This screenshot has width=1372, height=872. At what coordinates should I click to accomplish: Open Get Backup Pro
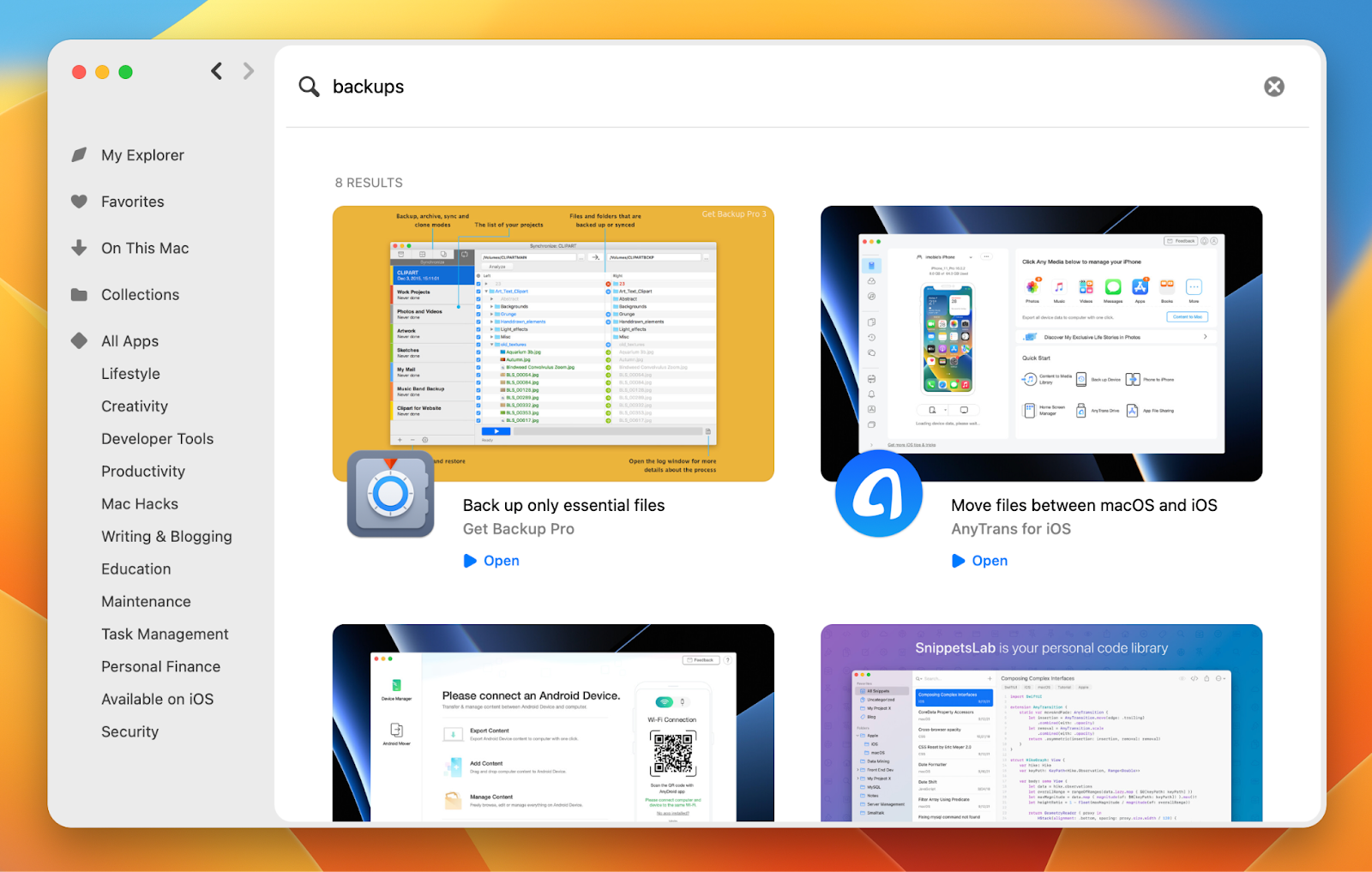(491, 561)
